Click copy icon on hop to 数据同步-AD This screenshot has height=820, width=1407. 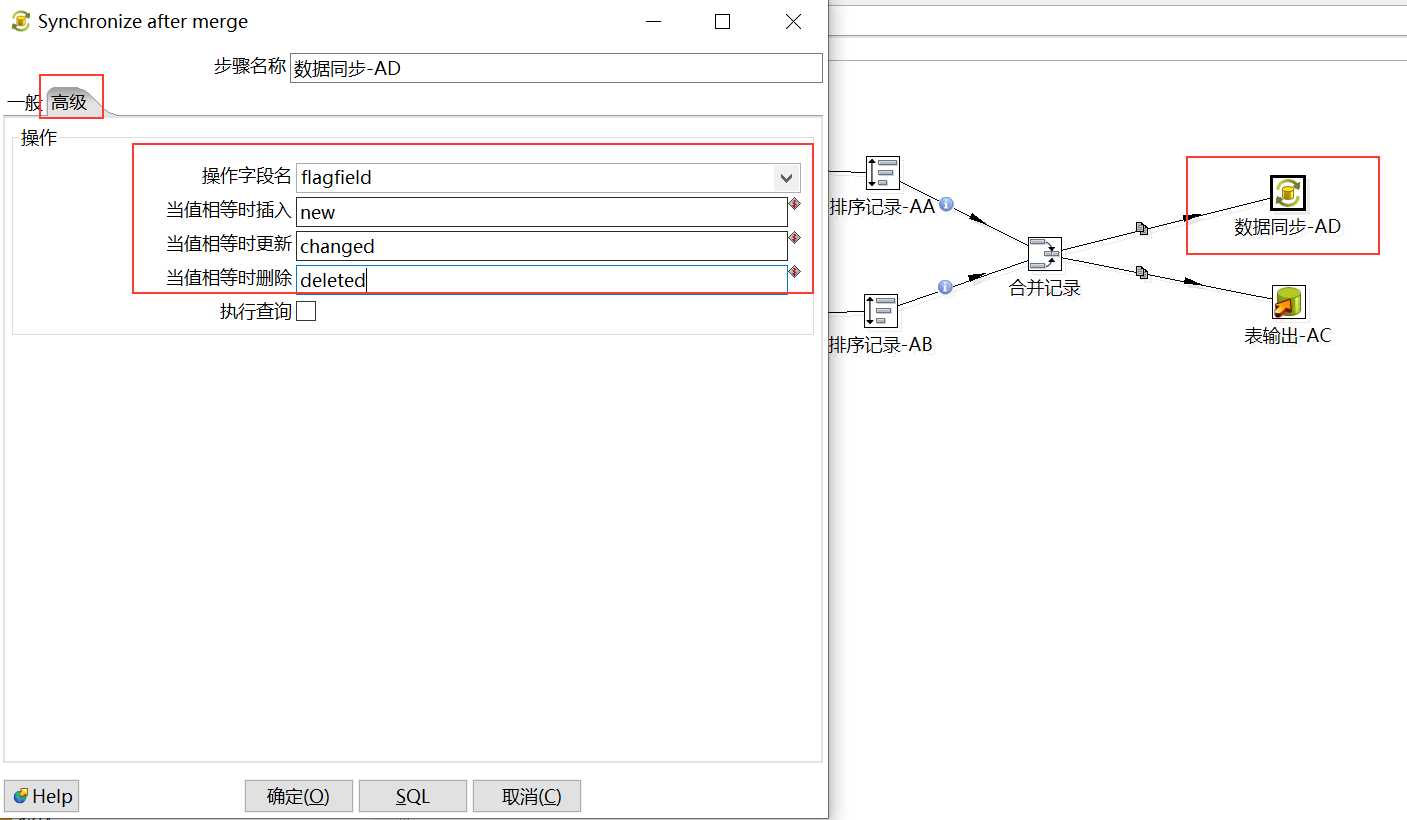click(1142, 228)
